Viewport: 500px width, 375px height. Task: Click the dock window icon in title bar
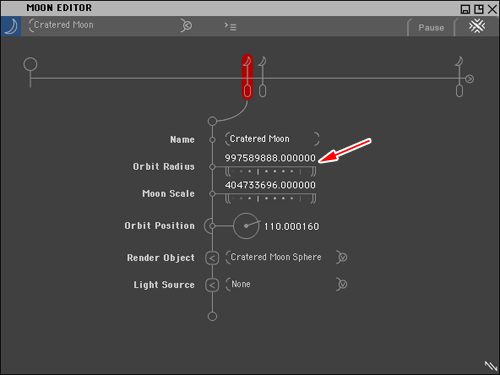479,9
